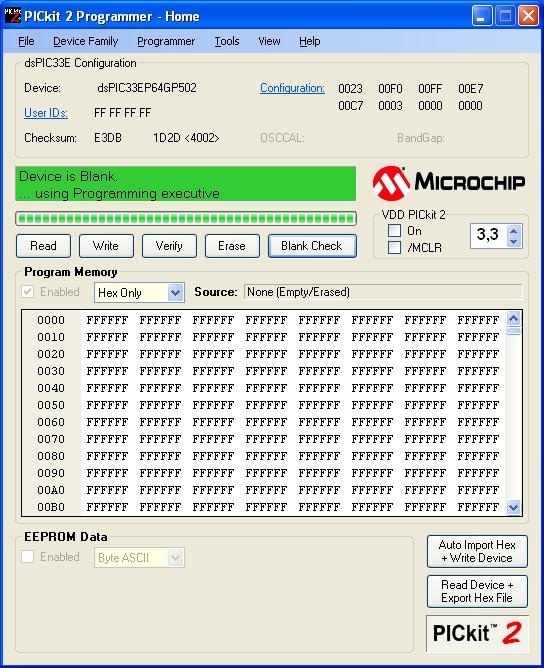Click program memory scroll up arrow
Viewport: 544px width, 668px height.
(513, 318)
